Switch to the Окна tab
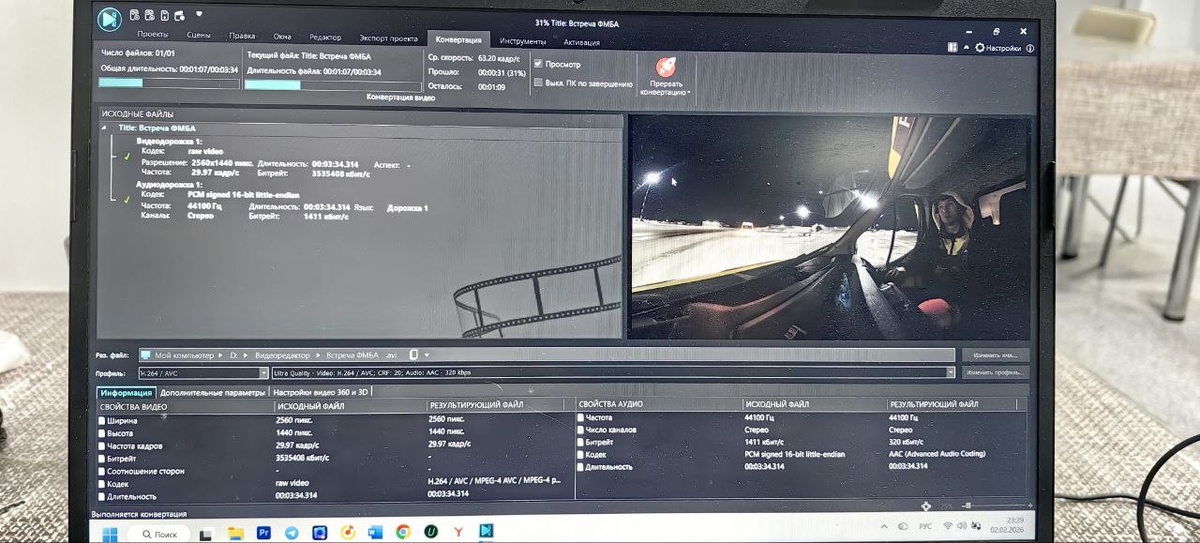The width and height of the screenshot is (1200, 543). point(281,38)
